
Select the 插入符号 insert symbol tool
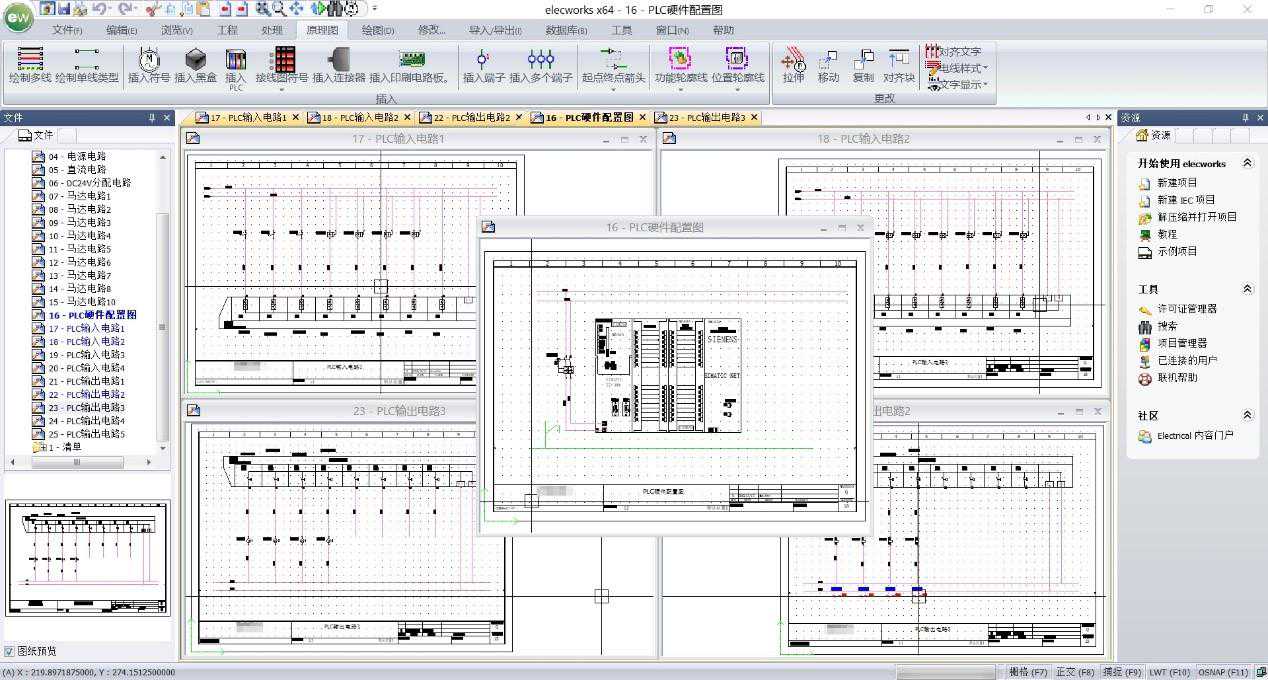(x=149, y=65)
